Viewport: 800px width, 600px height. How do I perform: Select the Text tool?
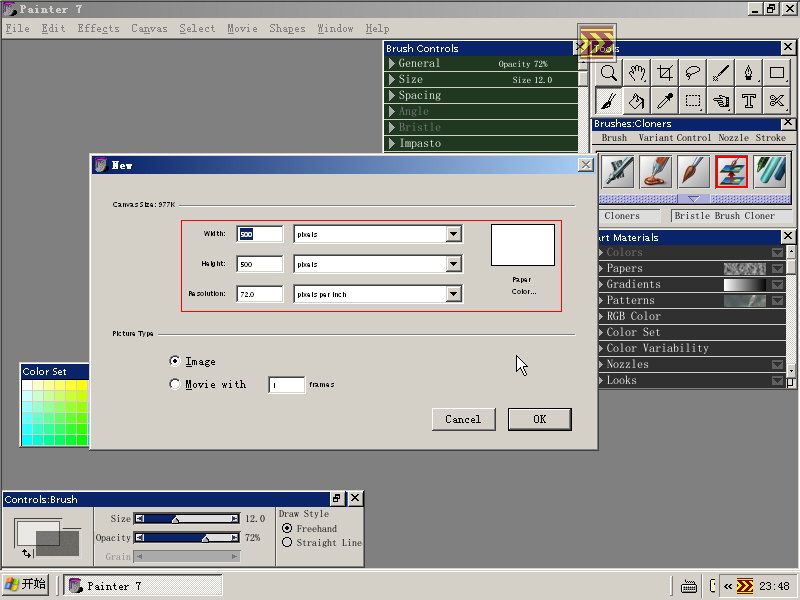[748, 101]
